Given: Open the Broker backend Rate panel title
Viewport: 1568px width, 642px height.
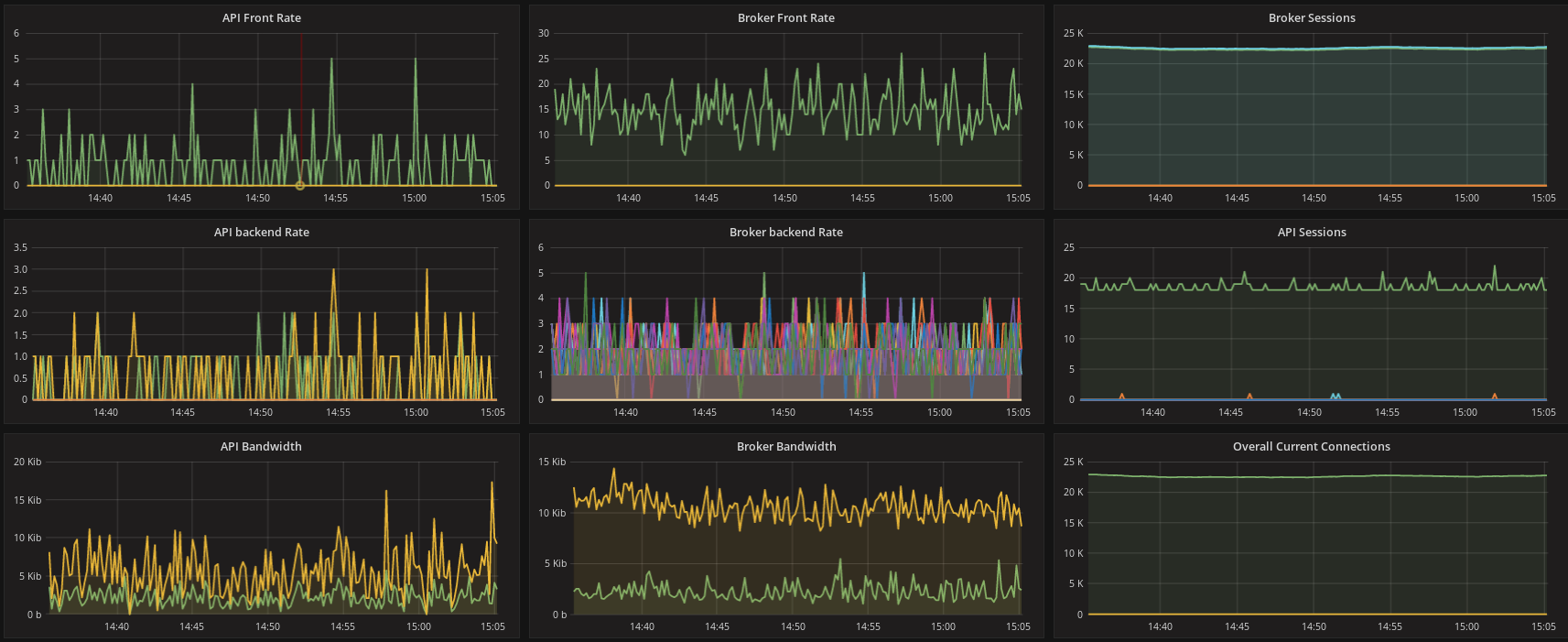Looking at the screenshot, I should (786, 233).
